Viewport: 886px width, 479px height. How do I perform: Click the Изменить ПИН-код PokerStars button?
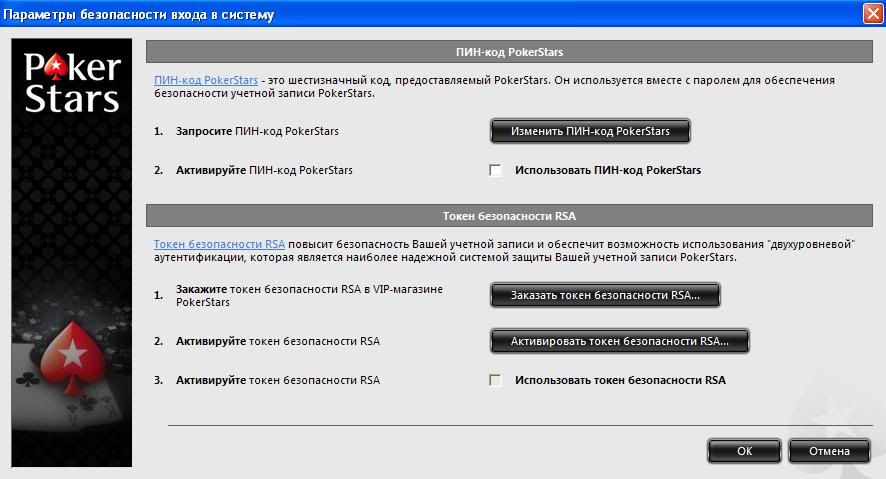(590, 131)
